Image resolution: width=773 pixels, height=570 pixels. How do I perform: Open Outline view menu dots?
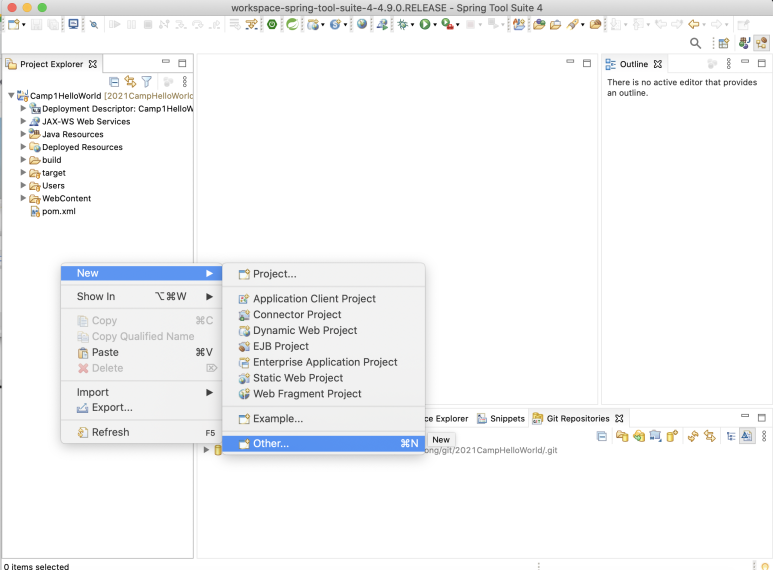click(x=729, y=64)
